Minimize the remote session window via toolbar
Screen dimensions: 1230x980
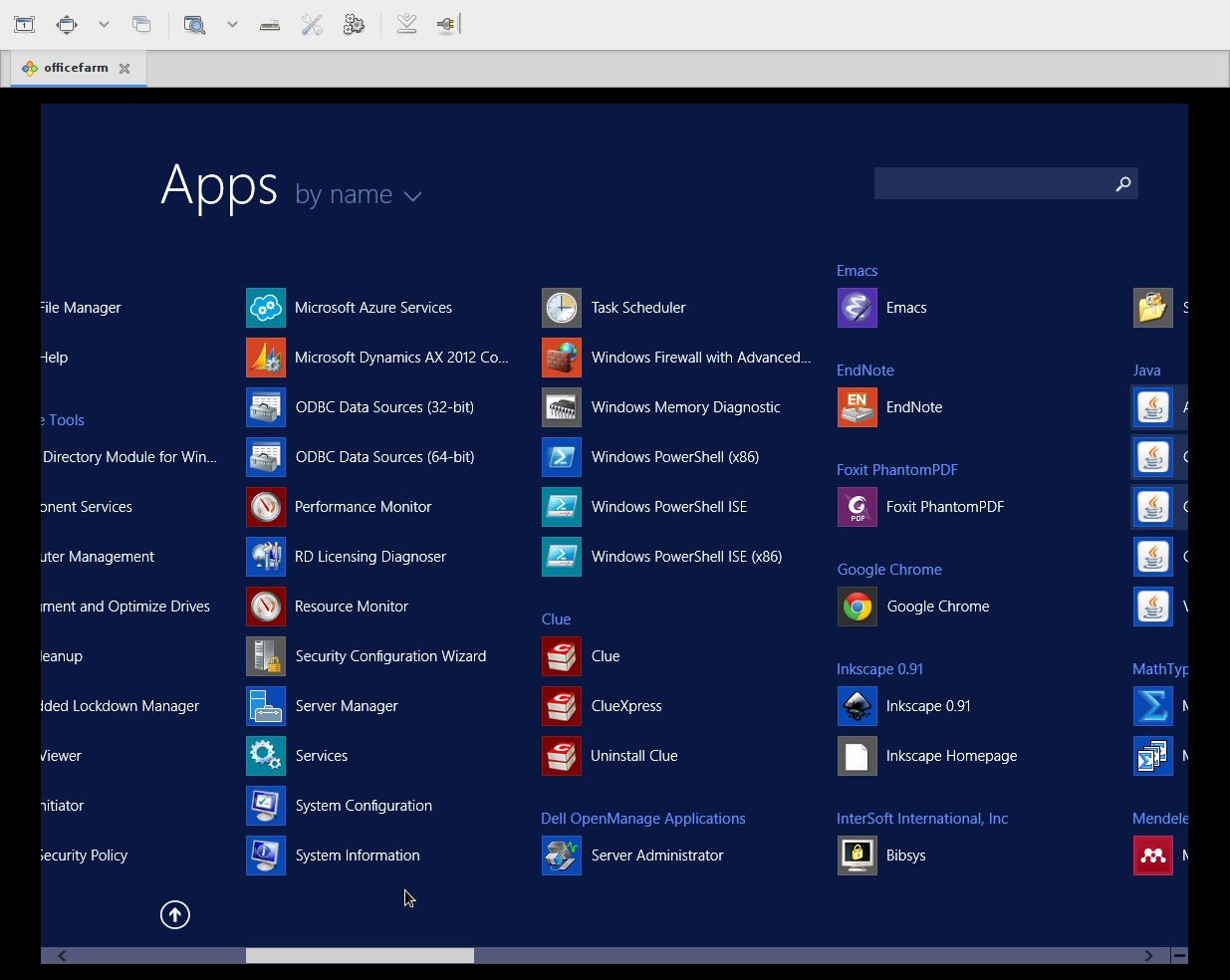coord(406,25)
